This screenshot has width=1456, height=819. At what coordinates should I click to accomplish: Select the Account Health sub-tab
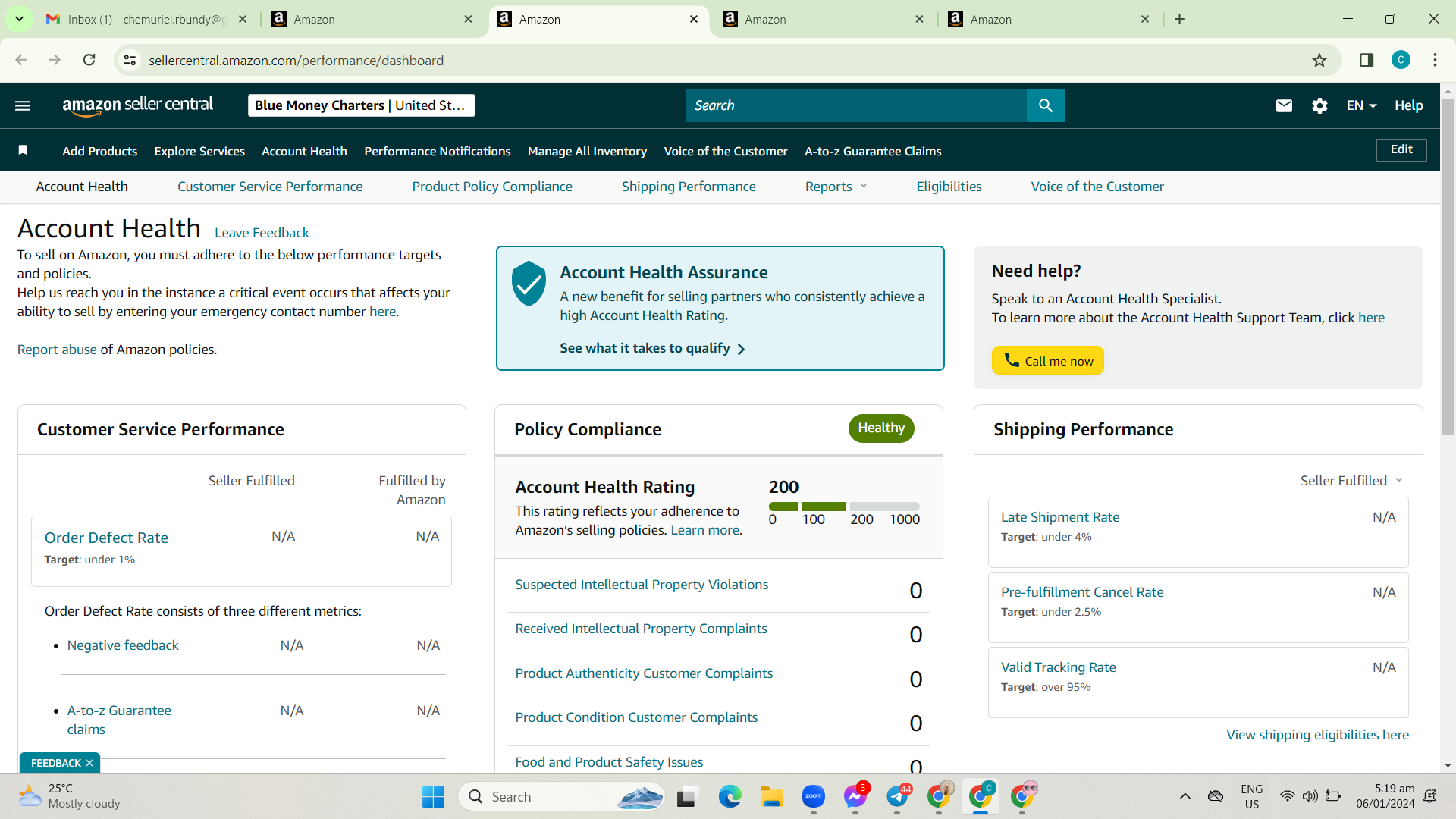click(82, 187)
